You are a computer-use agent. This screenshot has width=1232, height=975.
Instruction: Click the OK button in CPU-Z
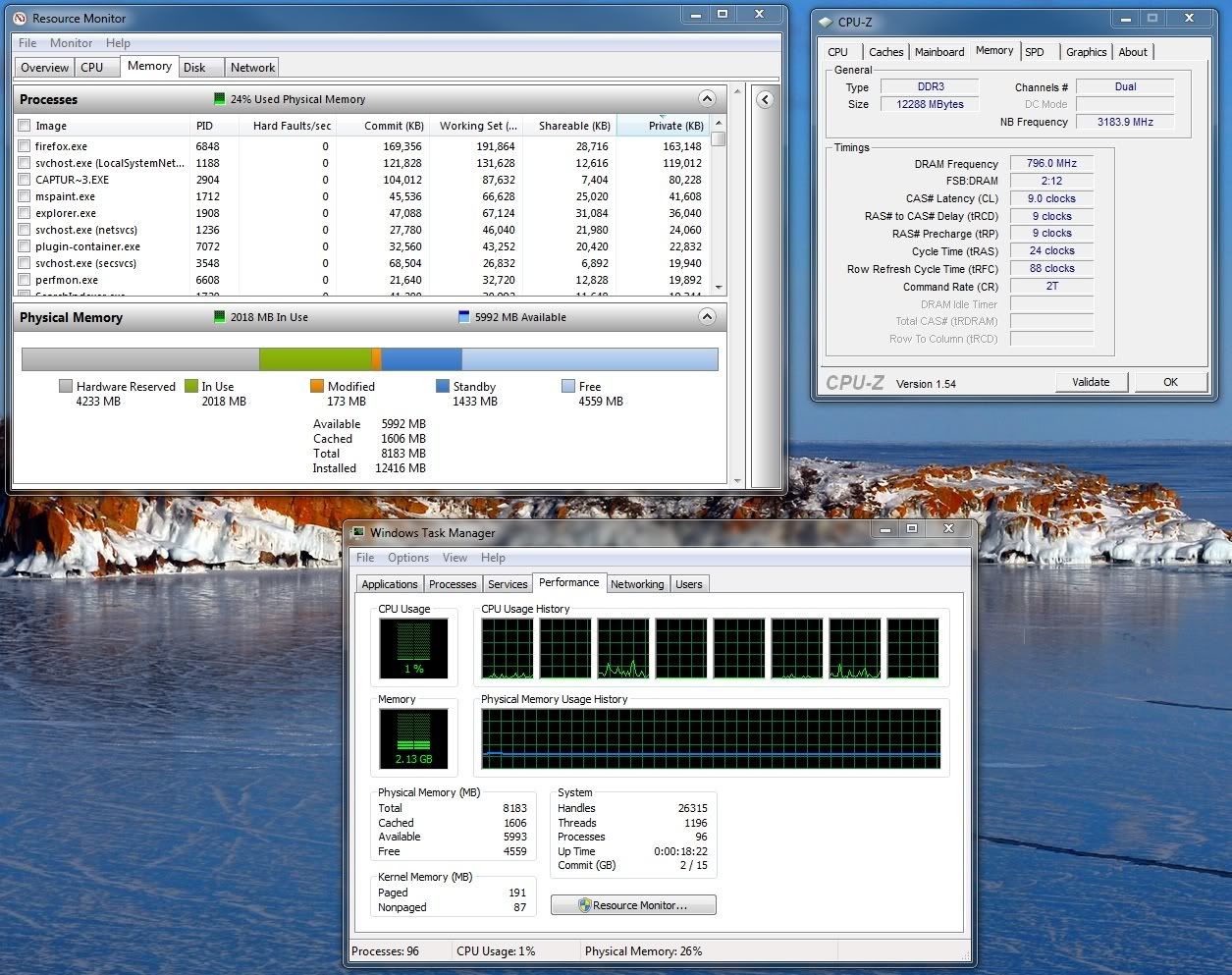(x=1171, y=382)
